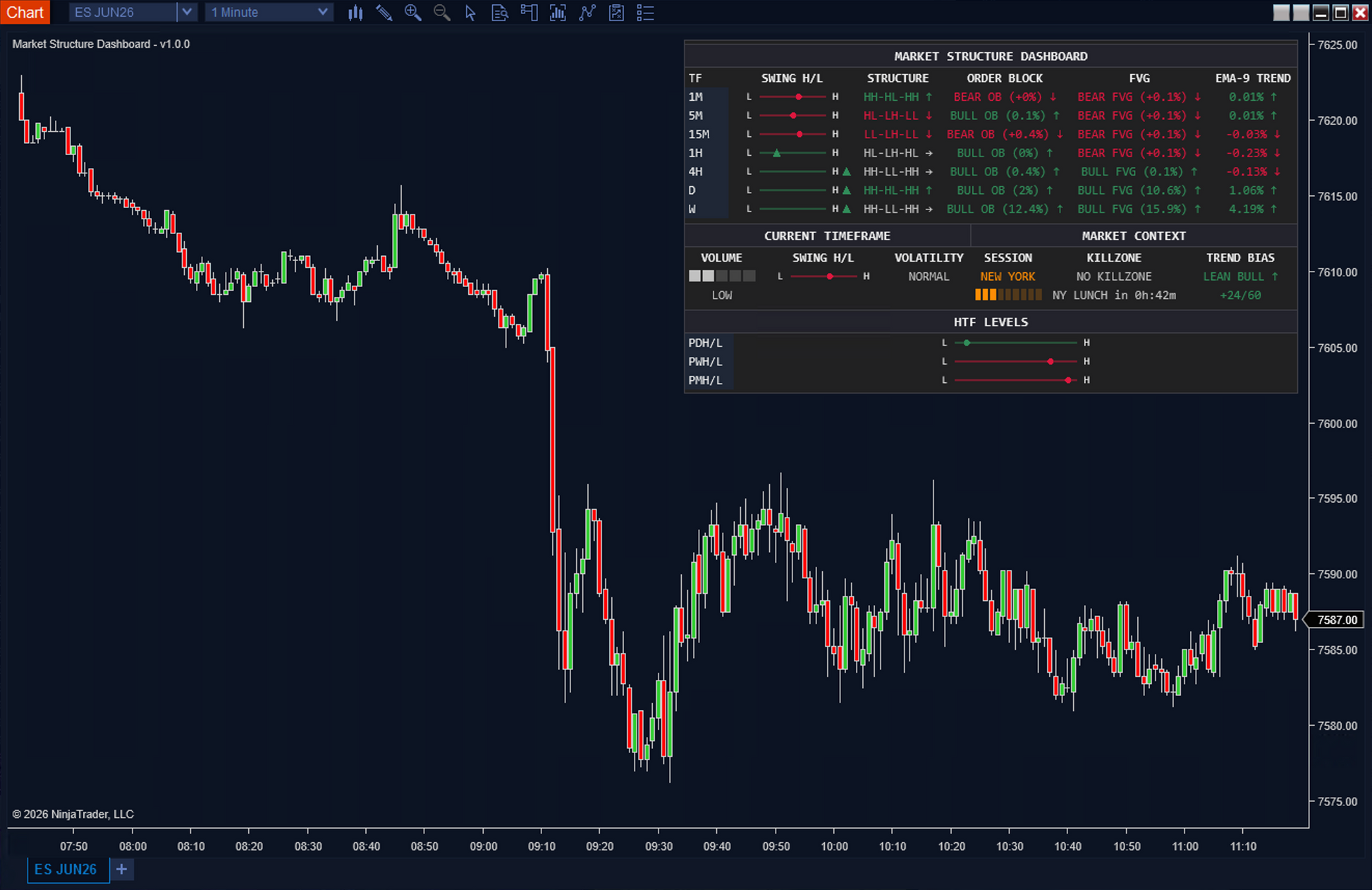Open the chart trader panel icon
Image resolution: width=1372 pixels, height=890 pixels.
click(x=529, y=13)
